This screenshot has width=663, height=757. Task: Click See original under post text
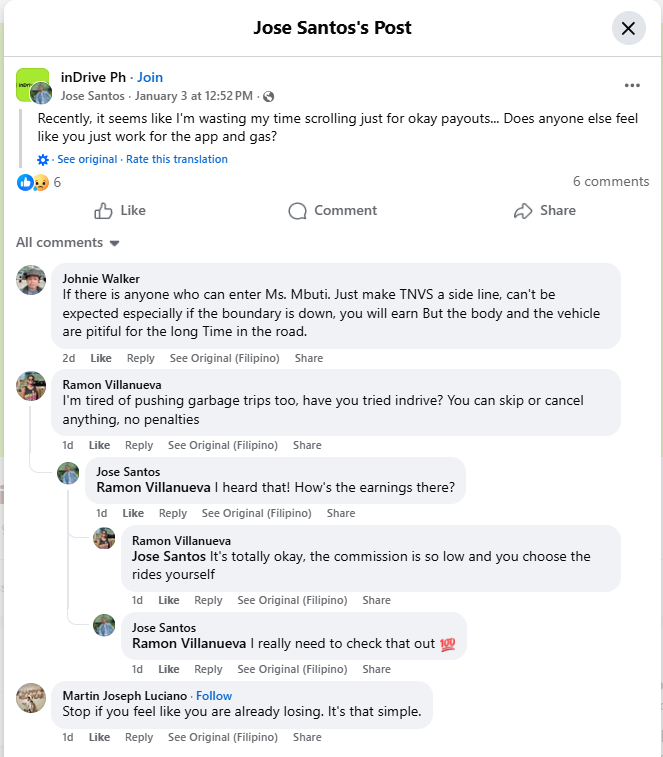[87, 160]
